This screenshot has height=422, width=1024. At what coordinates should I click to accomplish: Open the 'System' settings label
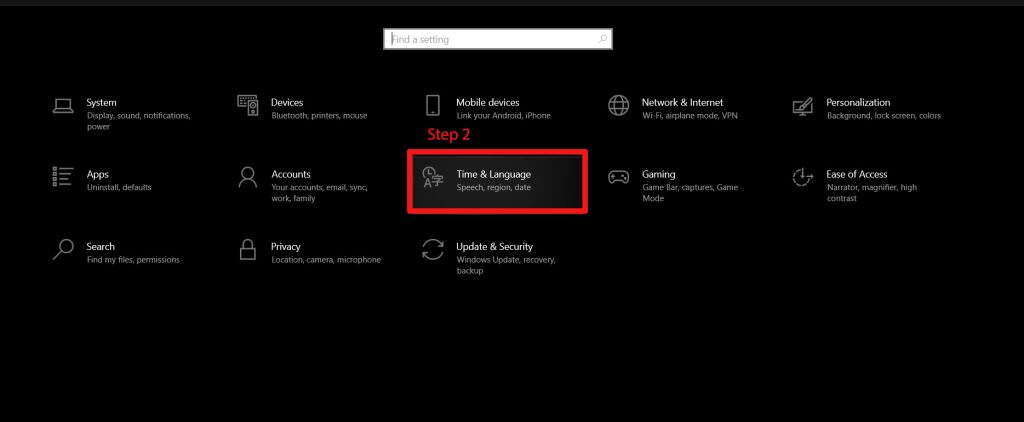(101, 103)
